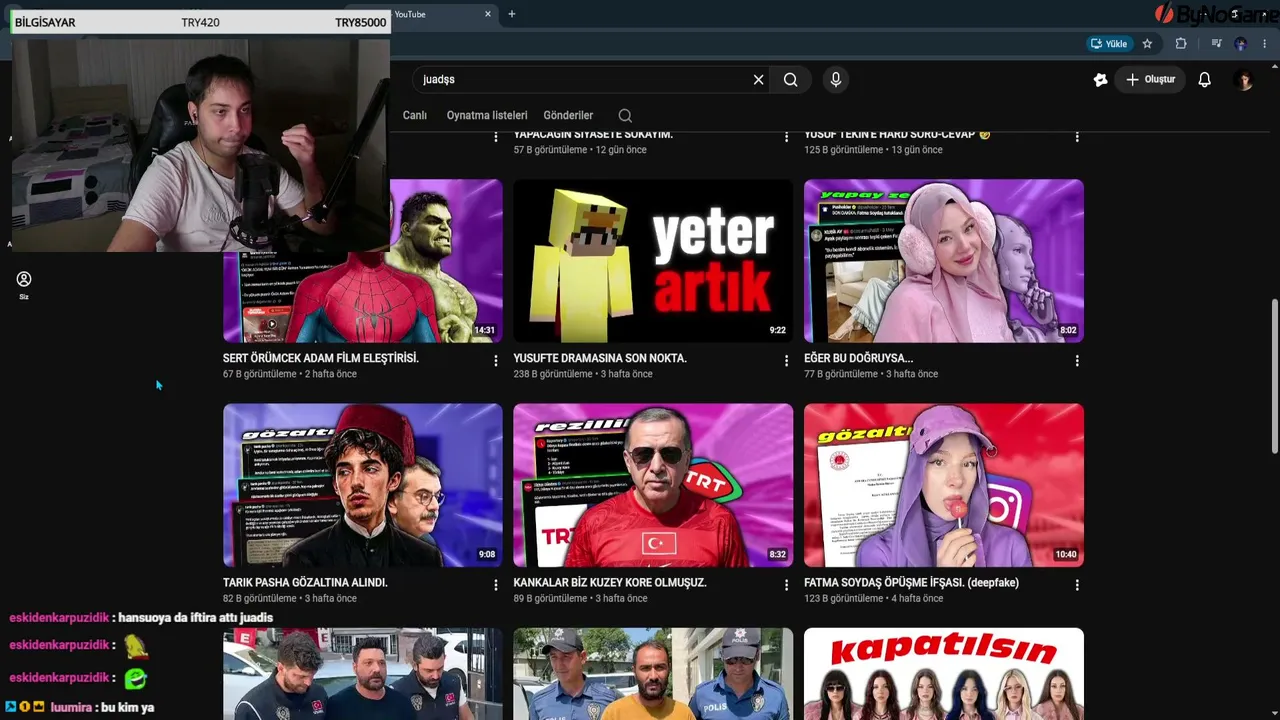
Task: Open the 'Siz' sidebar icon
Action: pyautogui.click(x=24, y=284)
